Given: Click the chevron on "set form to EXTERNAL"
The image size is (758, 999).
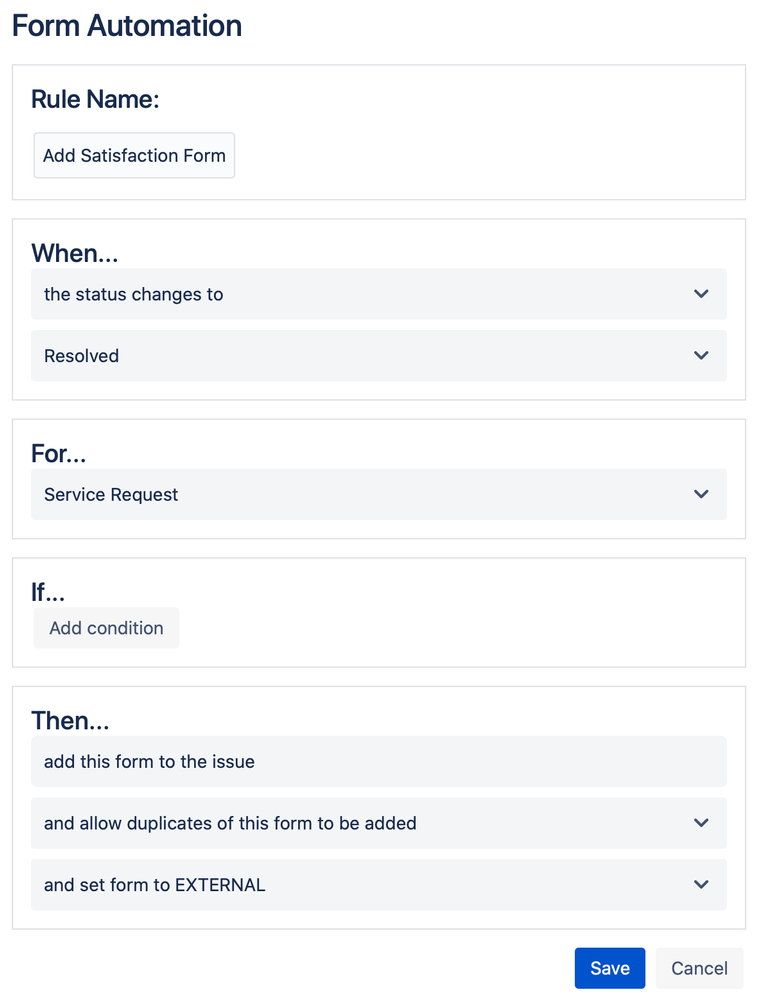Looking at the screenshot, I should pos(701,885).
